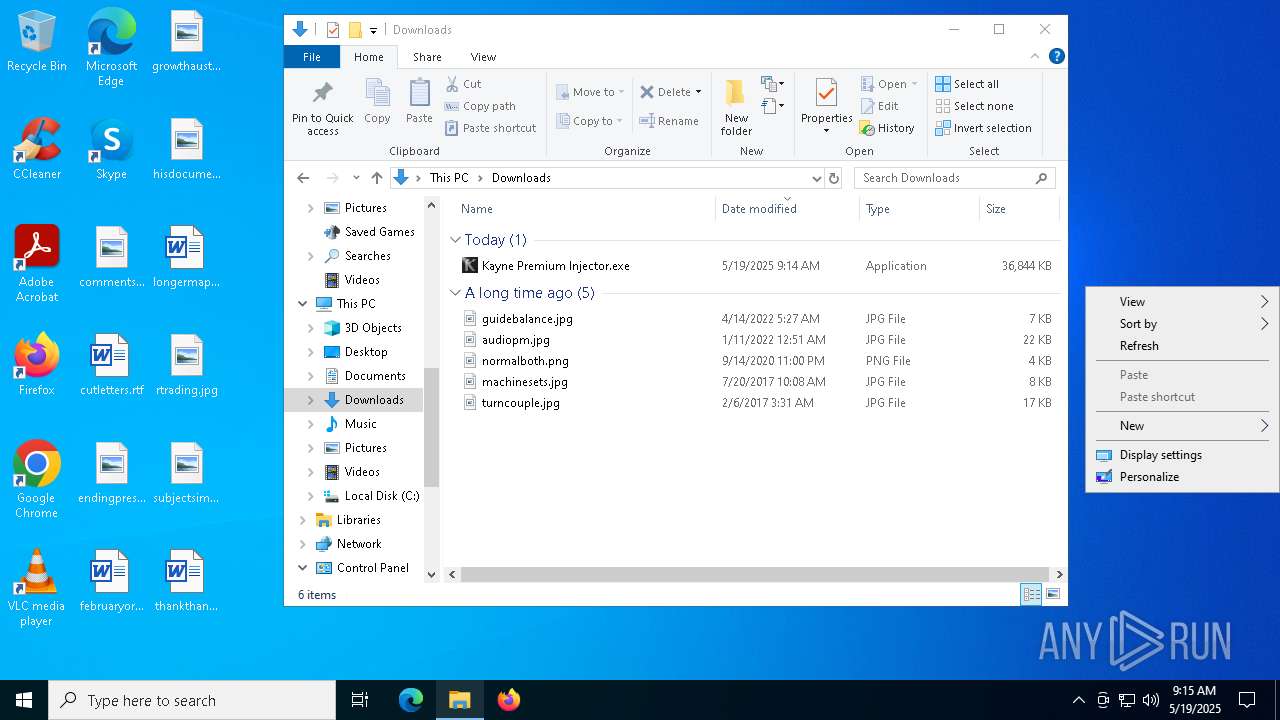The image size is (1280, 720).
Task: Click Paste shortcut in ribbon
Action: [490, 128]
